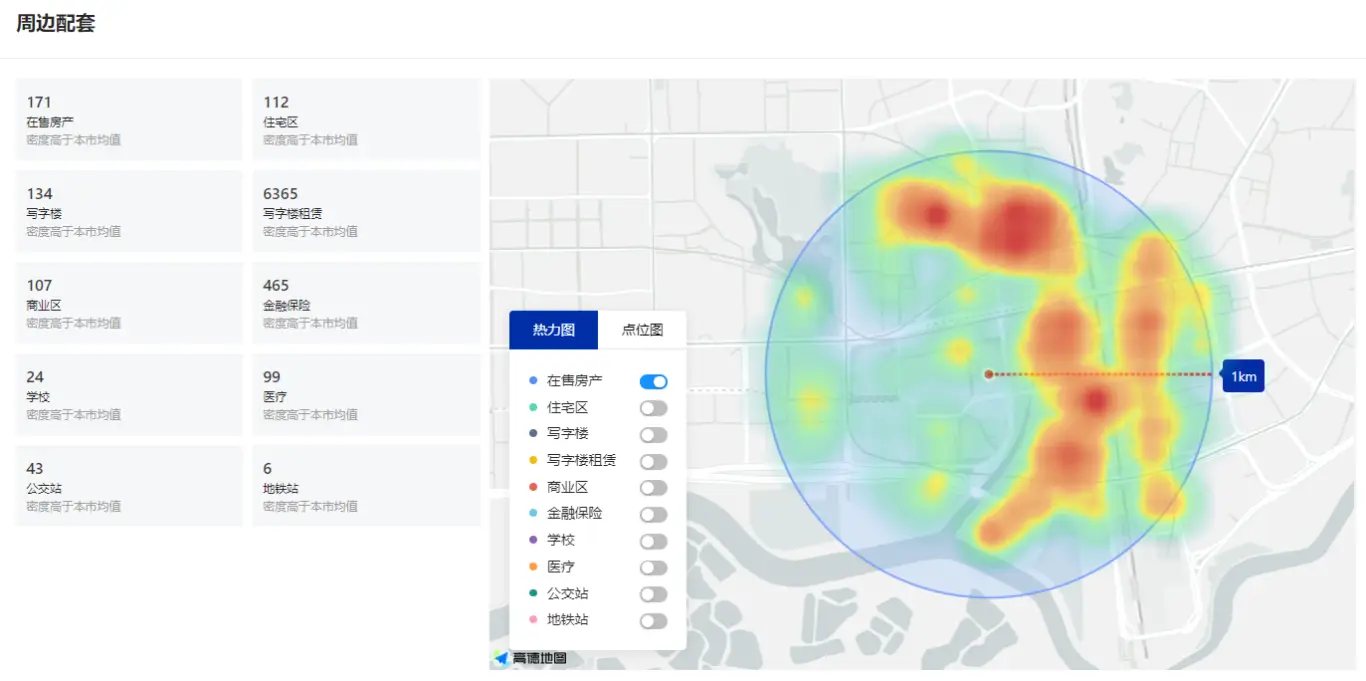
Task: Enable the 医疗 layer toggle
Action: [653, 568]
